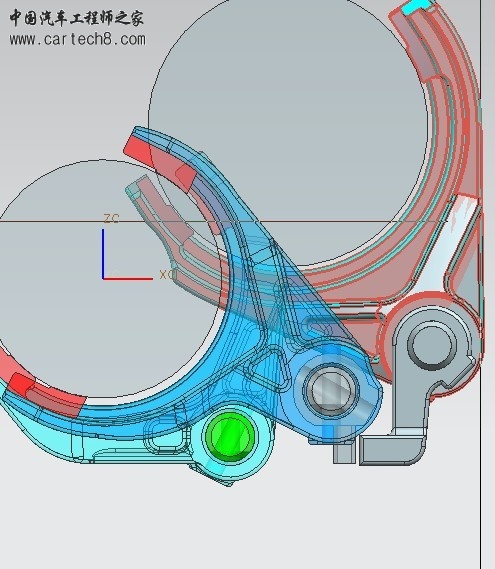Screen dimensions: 495x569
Task: Pick the cyan tip at the red fork's top
Action: [417, 5]
